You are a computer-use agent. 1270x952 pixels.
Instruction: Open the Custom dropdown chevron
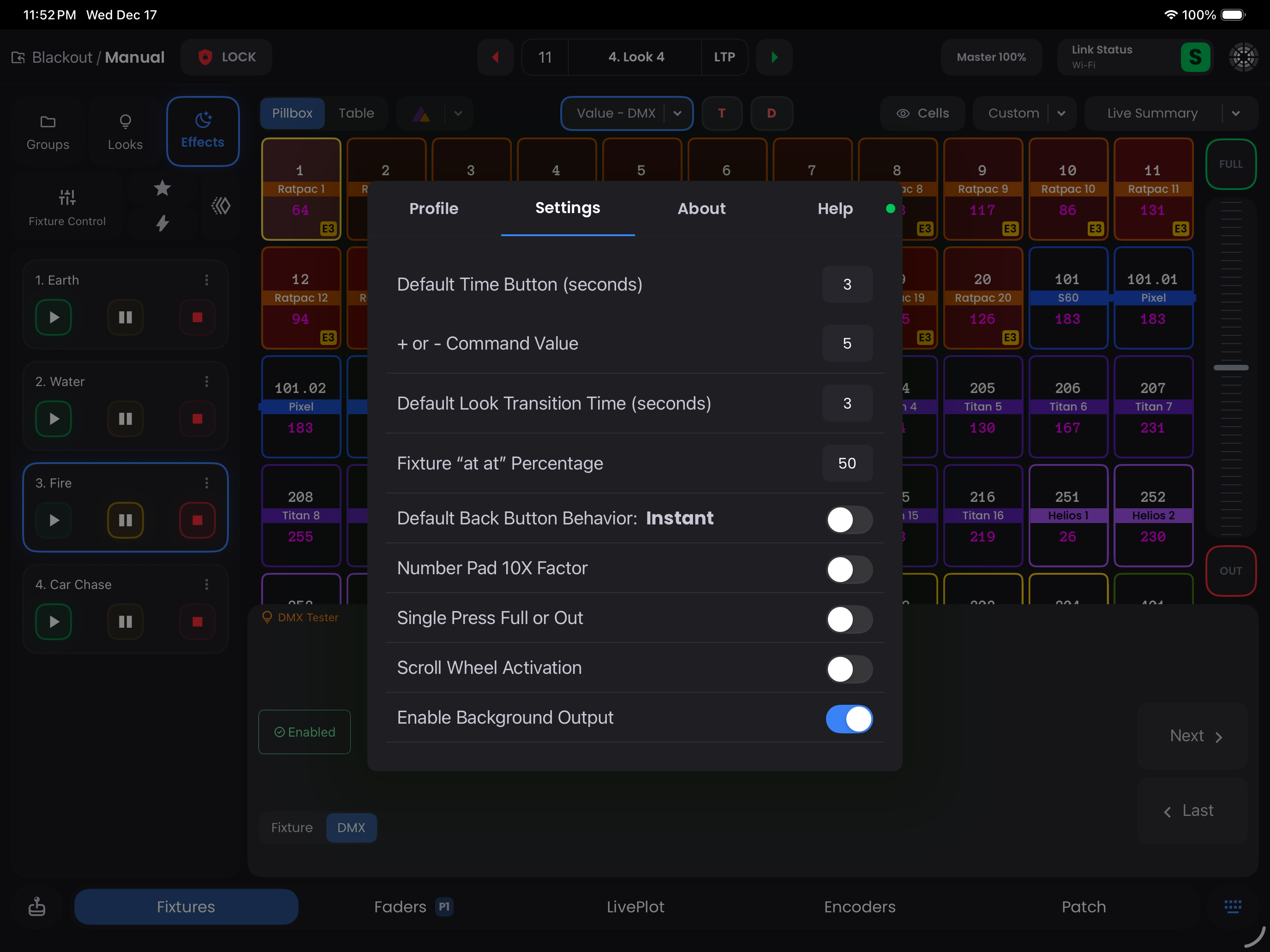click(x=1061, y=113)
